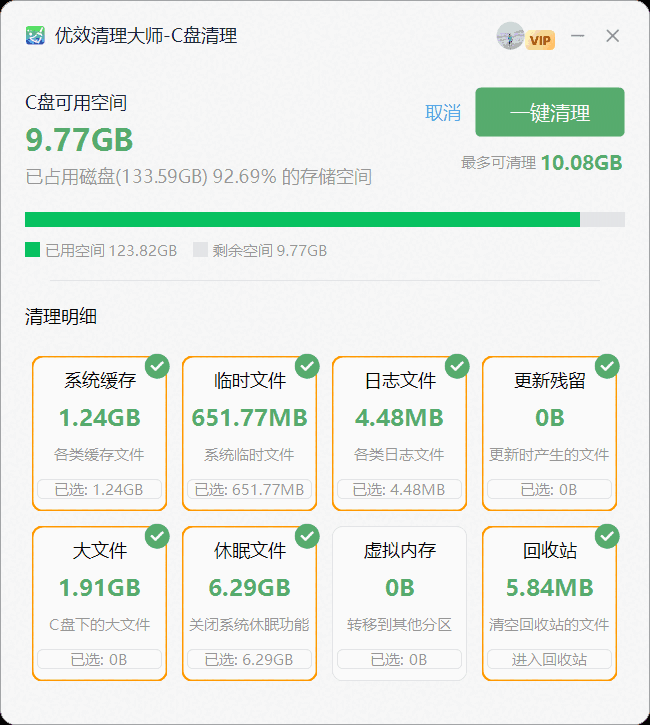
Task: Click 转移到其他分区 description text
Action: 399,625
